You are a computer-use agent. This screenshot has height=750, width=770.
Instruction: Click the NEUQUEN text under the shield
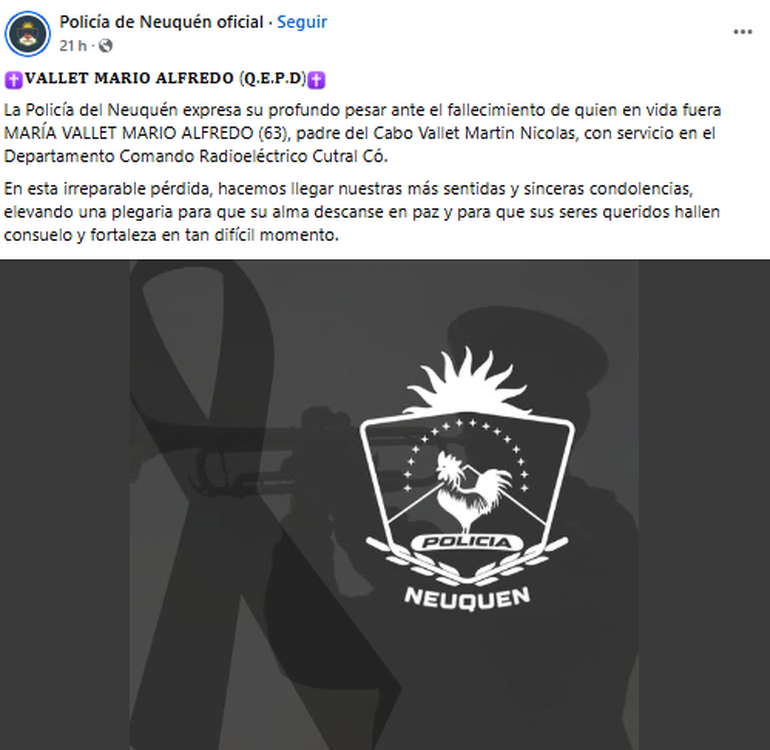(467, 598)
